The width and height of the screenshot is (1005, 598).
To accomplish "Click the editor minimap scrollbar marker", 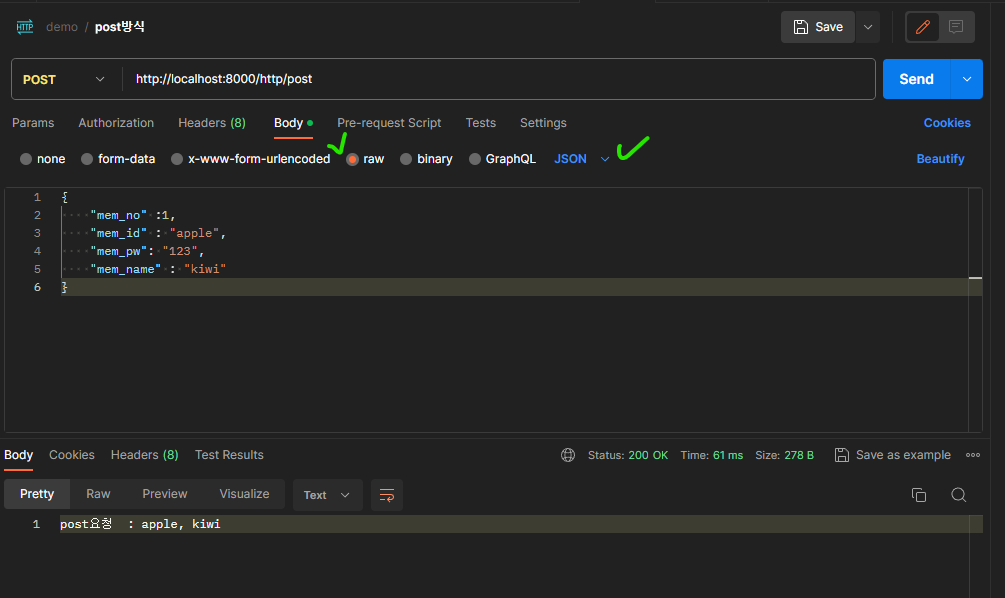I will click(x=976, y=278).
